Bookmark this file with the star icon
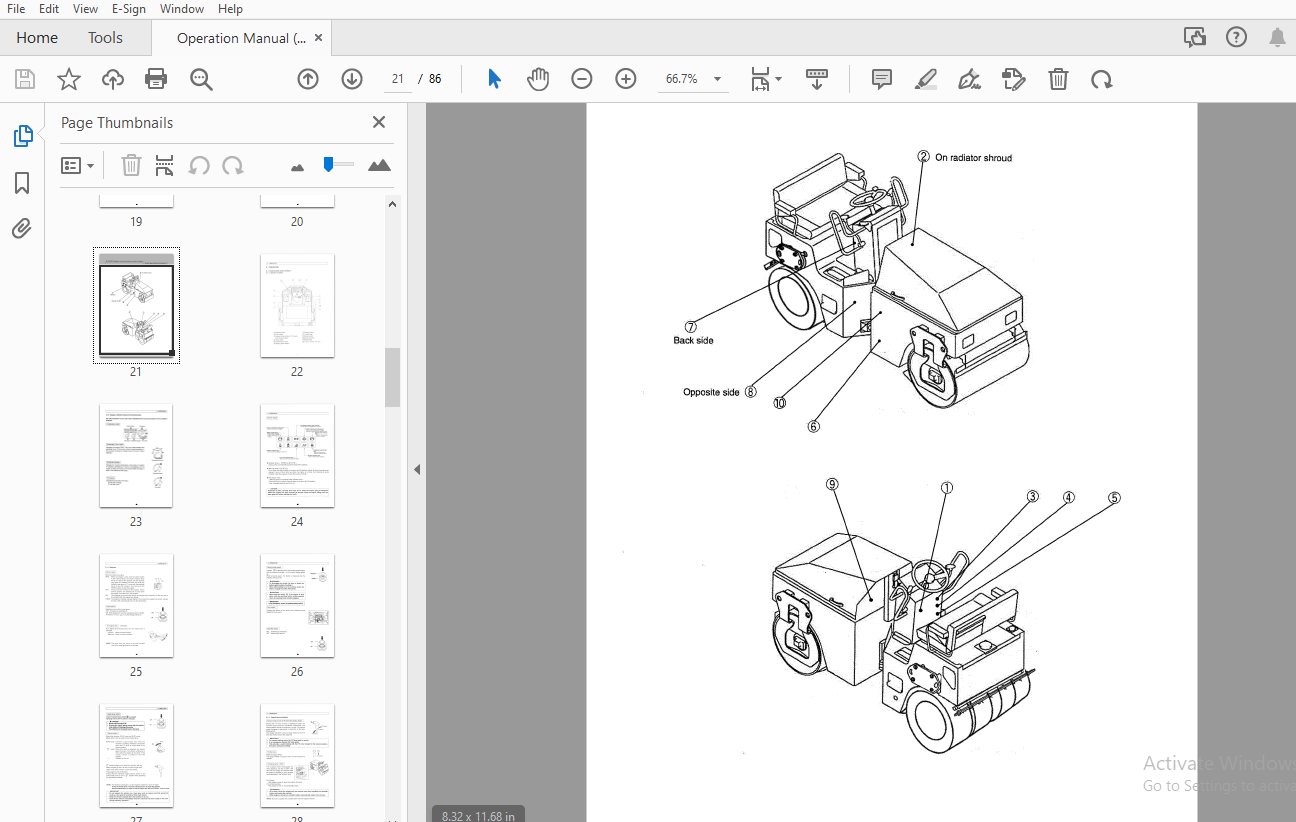The image size is (1296, 822). point(69,79)
